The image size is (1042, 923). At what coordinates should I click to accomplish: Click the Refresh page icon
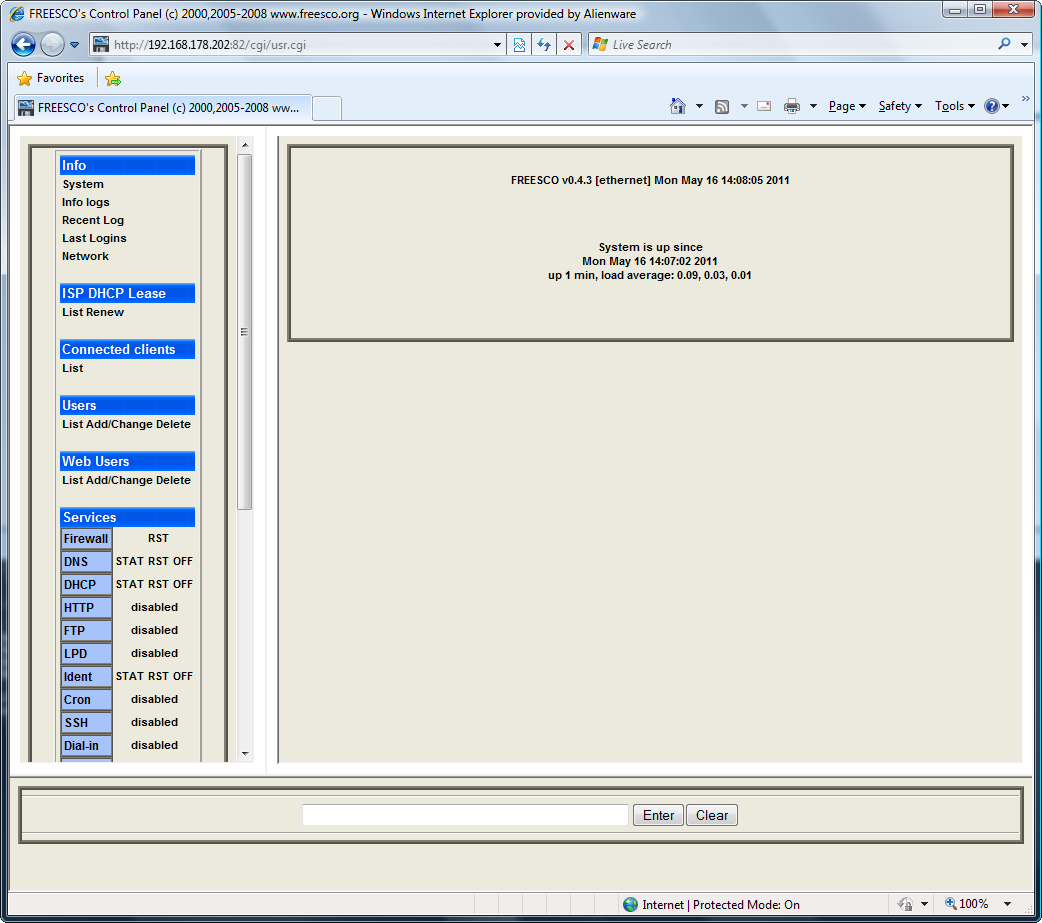coord(544,45)
